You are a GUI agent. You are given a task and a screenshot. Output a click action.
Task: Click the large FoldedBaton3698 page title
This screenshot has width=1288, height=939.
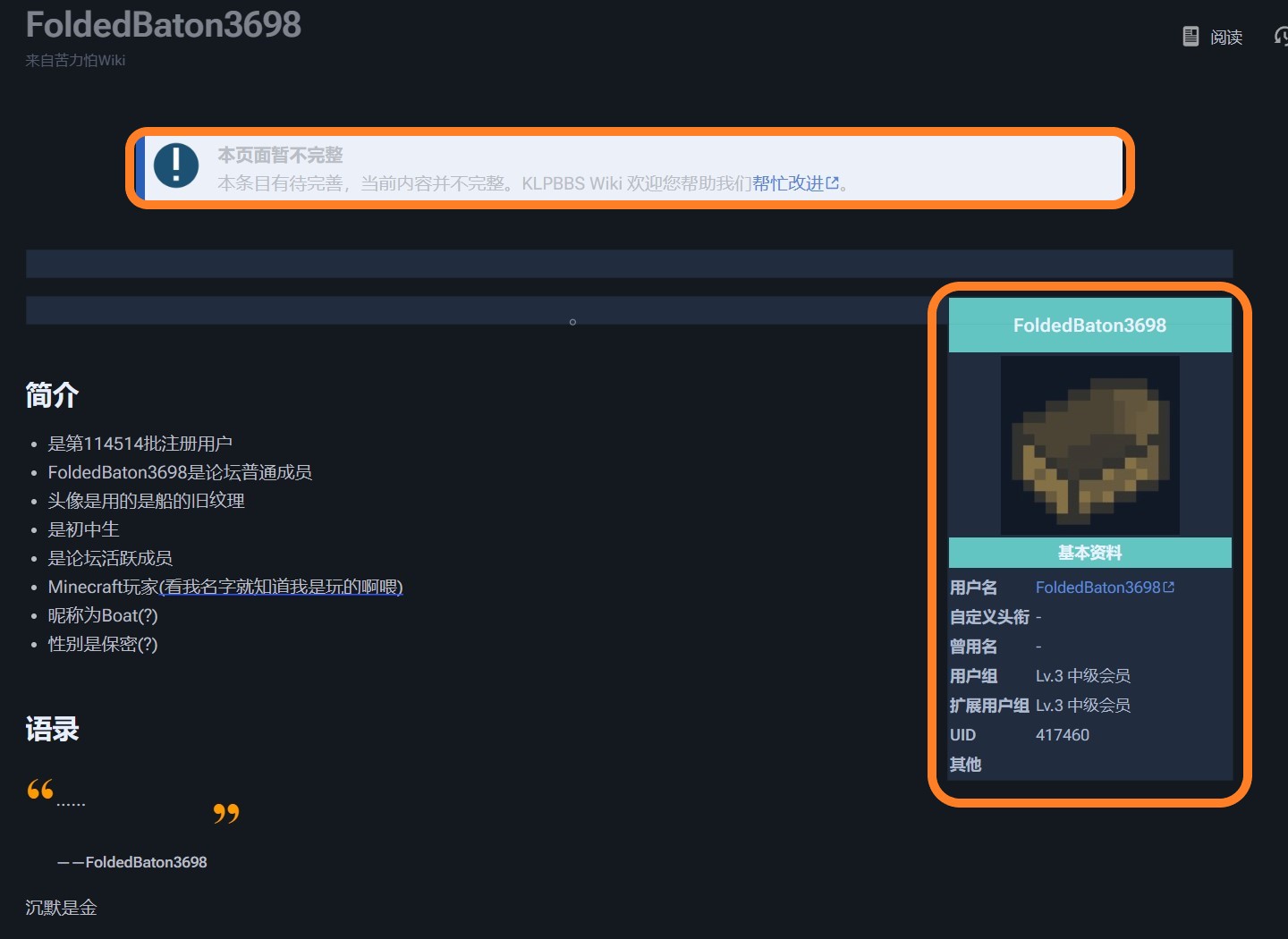tap(164, 25)
